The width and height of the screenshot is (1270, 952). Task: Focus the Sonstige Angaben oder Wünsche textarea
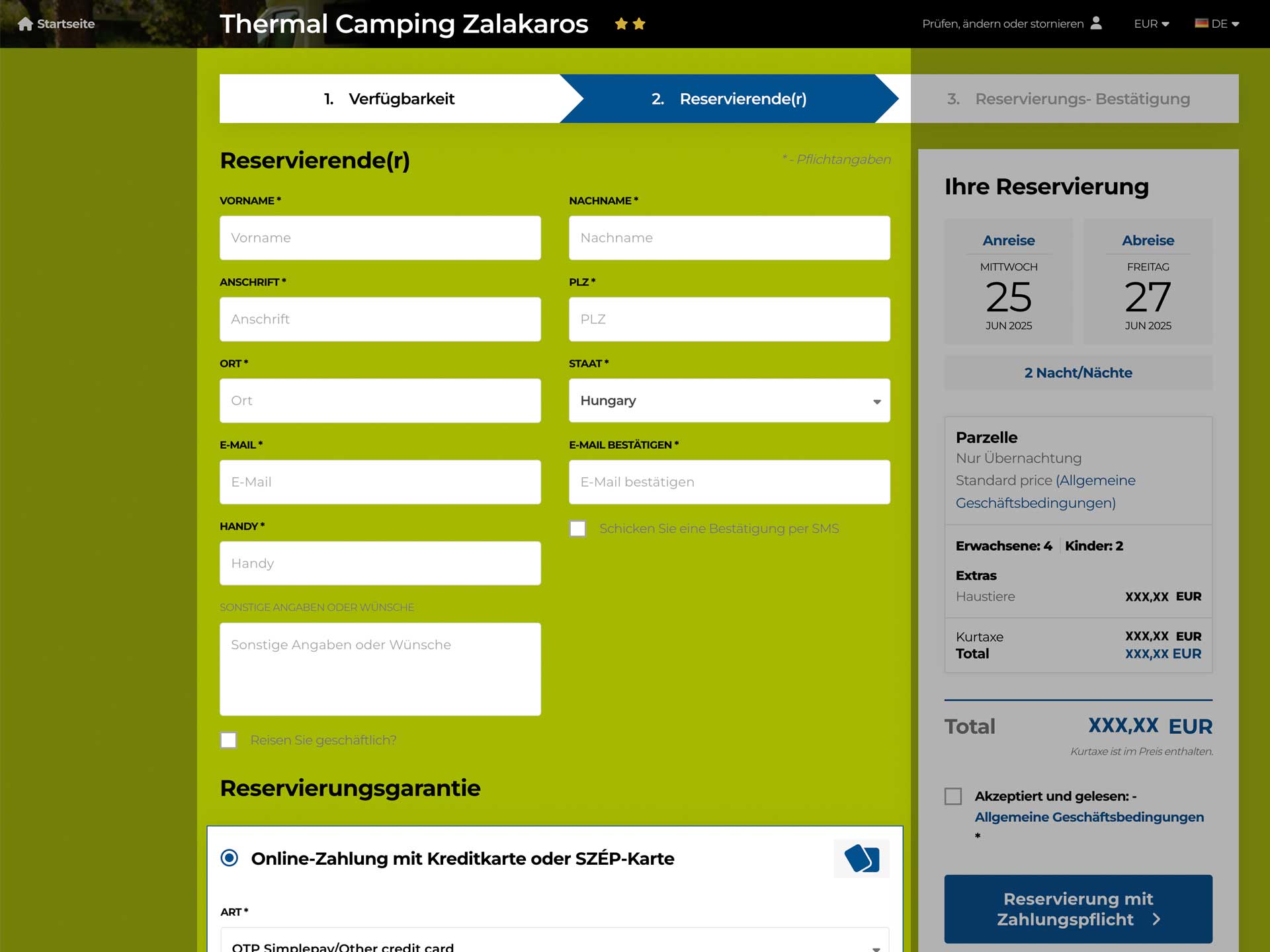click(380, 669)
